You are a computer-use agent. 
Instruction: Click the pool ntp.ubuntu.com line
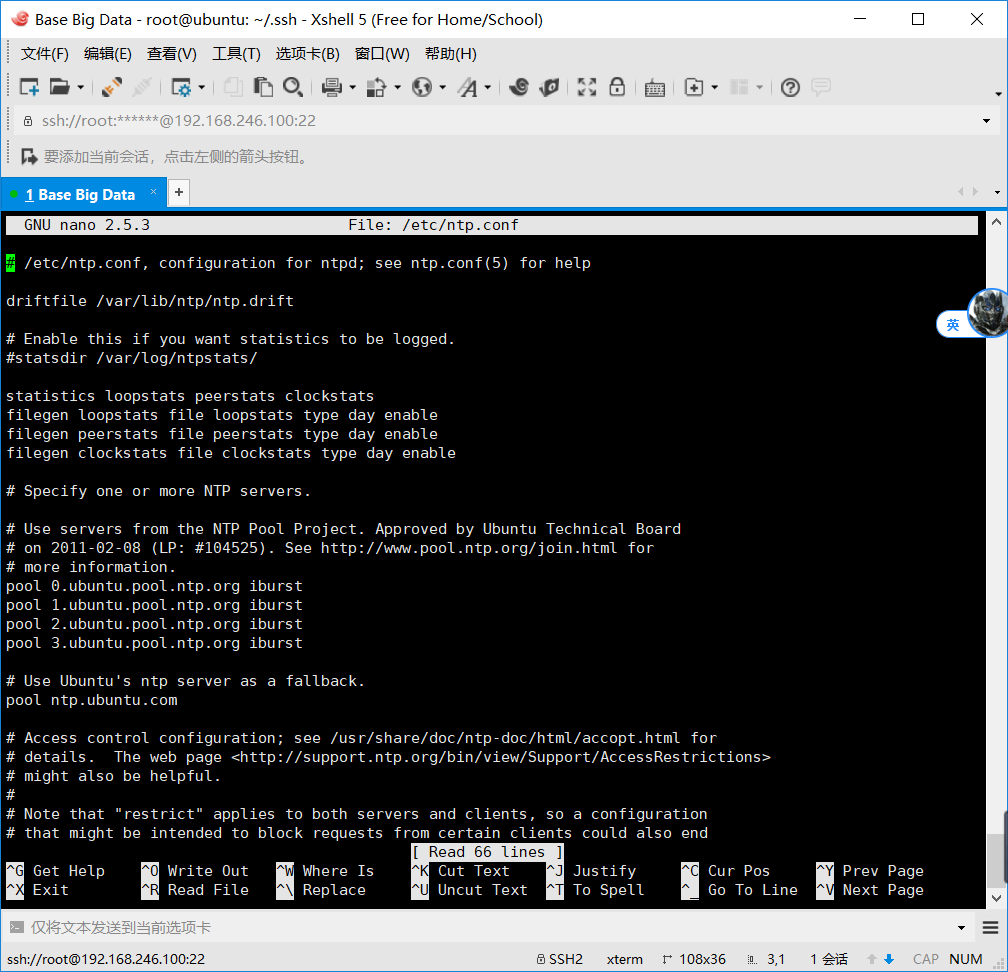click(x=92, y=700)
